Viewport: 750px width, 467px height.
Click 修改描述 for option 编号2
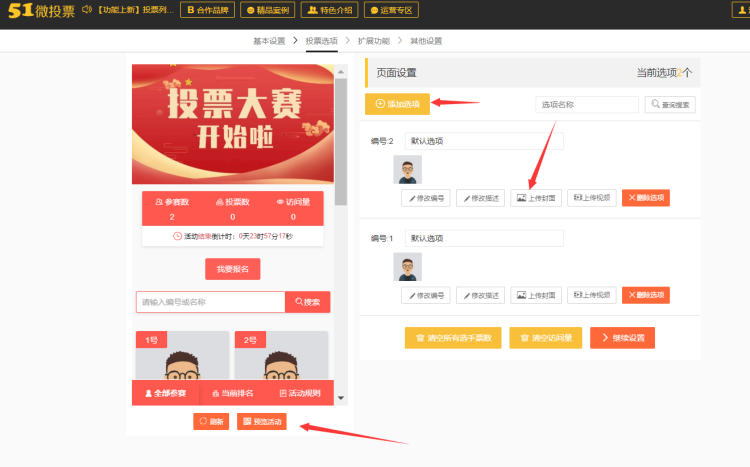[x=480, y=198]
